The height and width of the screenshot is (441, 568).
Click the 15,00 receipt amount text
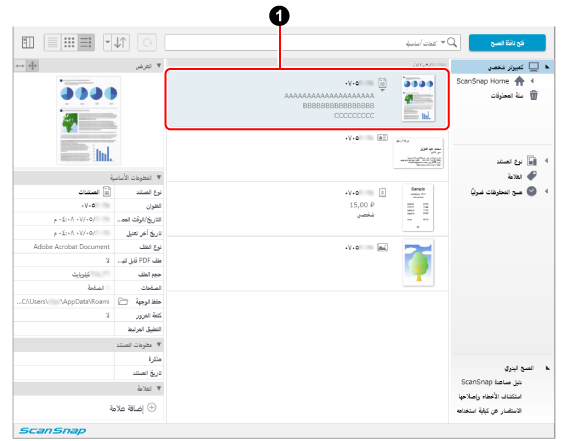[x=362, y=205]
